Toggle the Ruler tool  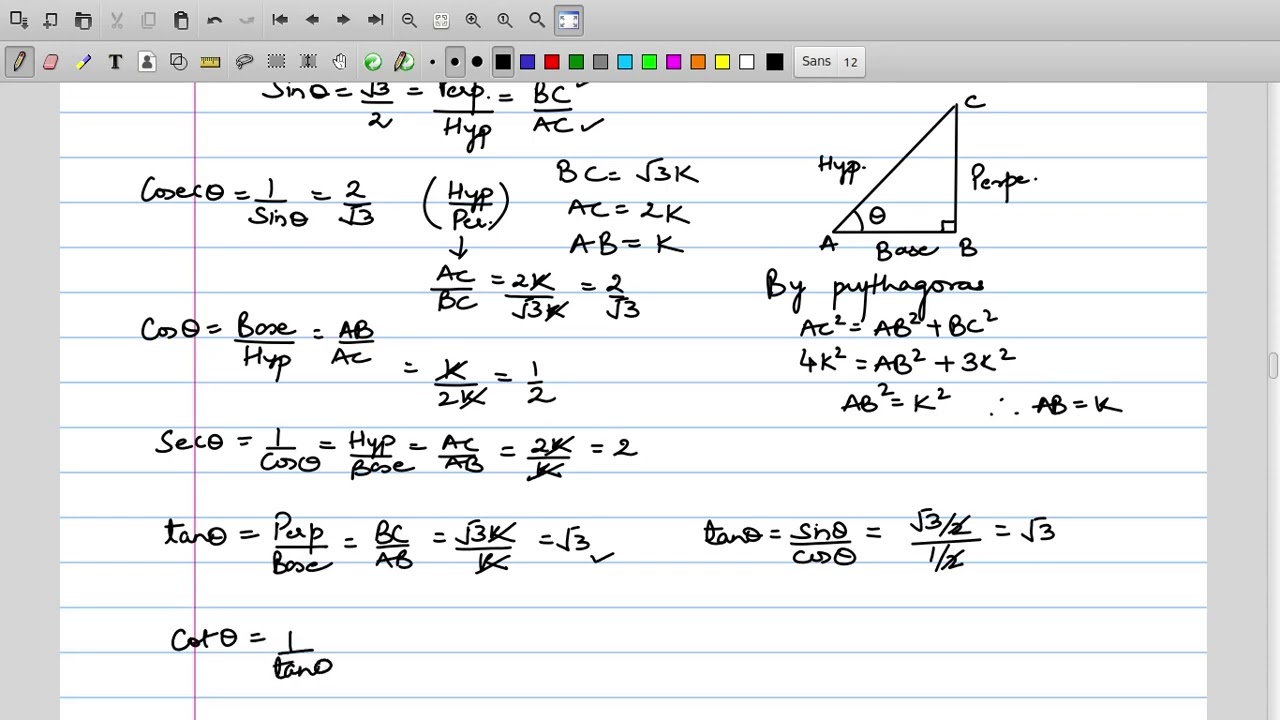(211, 62)
